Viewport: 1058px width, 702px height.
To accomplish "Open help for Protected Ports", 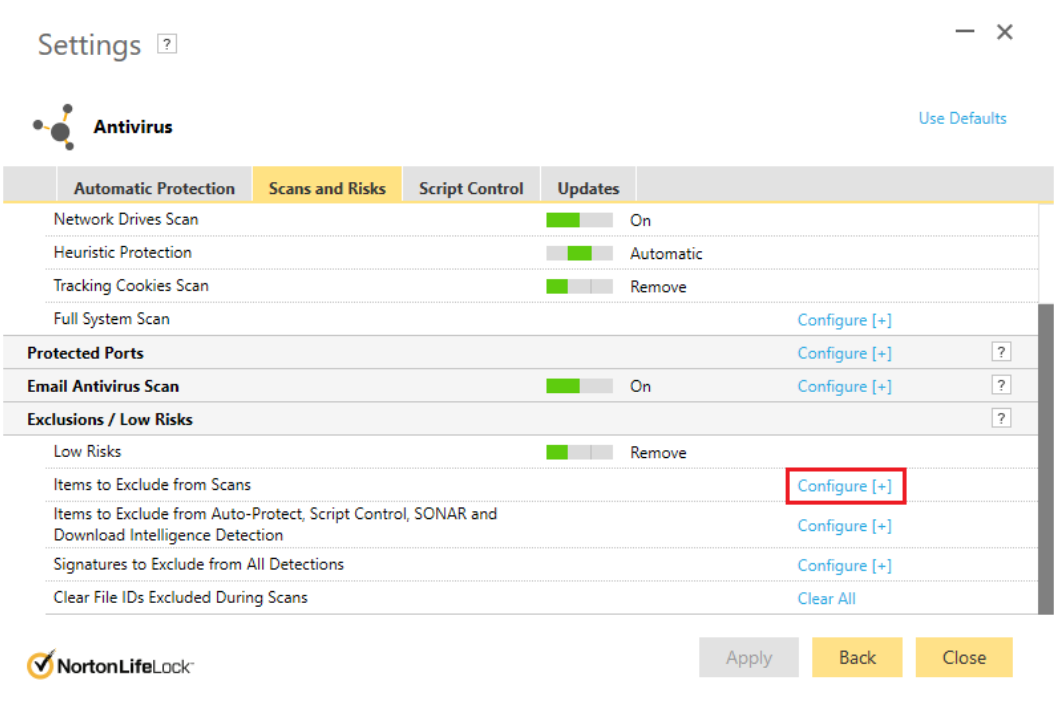I will 1001,352.
